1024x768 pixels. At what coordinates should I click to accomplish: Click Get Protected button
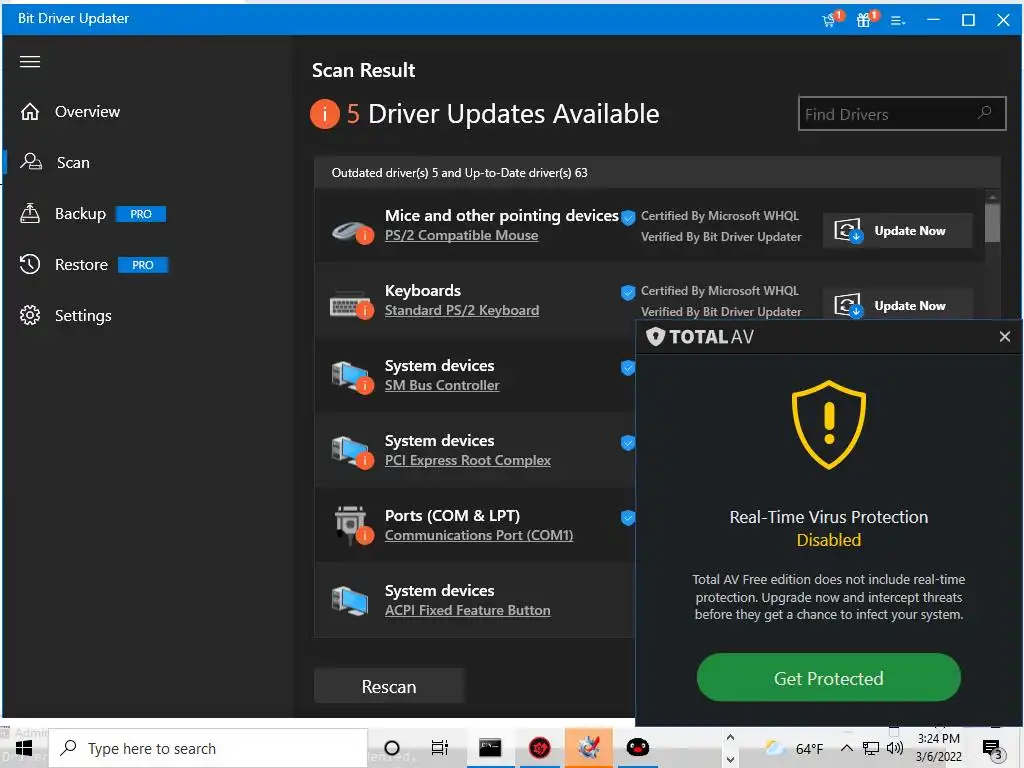(x=829, y=678)
